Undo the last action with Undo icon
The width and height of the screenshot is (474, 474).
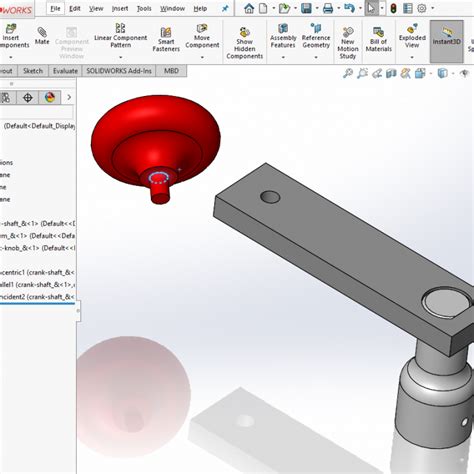[349, 8]
